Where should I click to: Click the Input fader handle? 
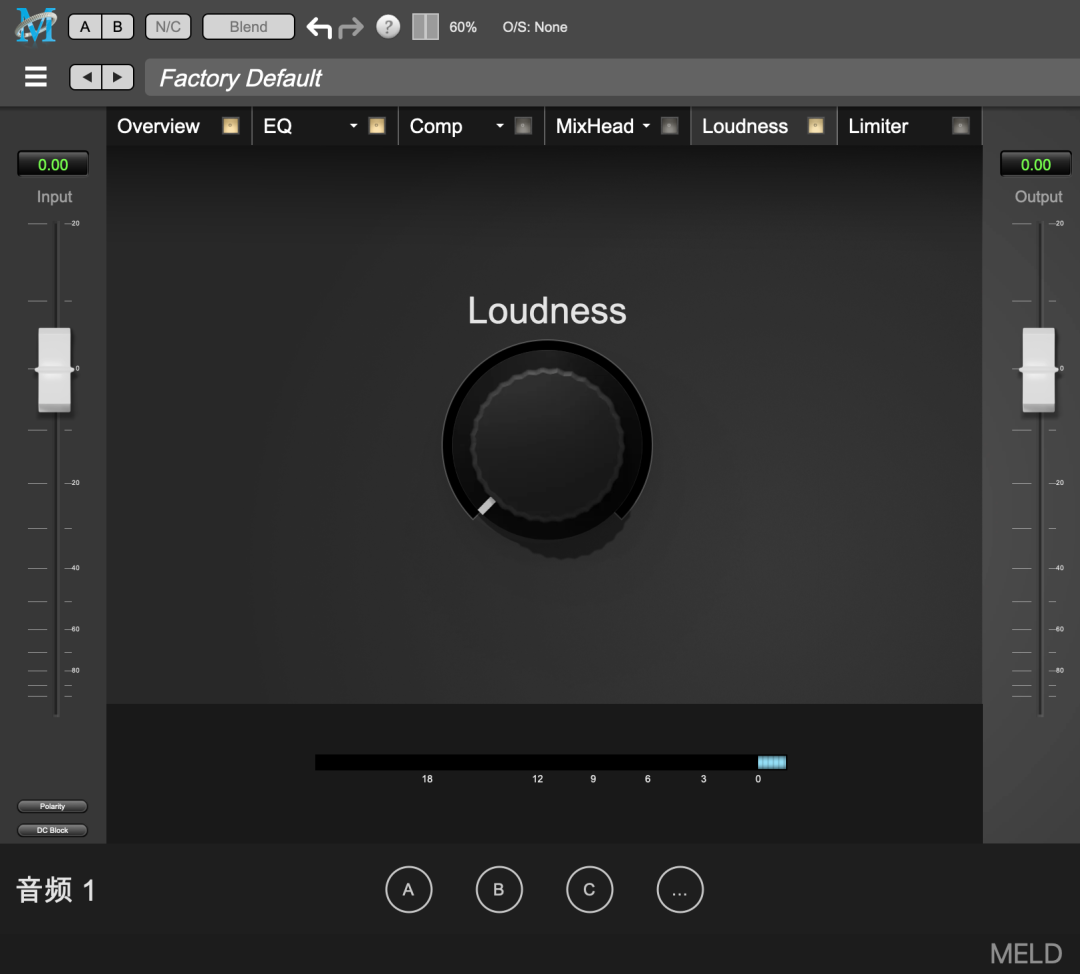point(54,370)
